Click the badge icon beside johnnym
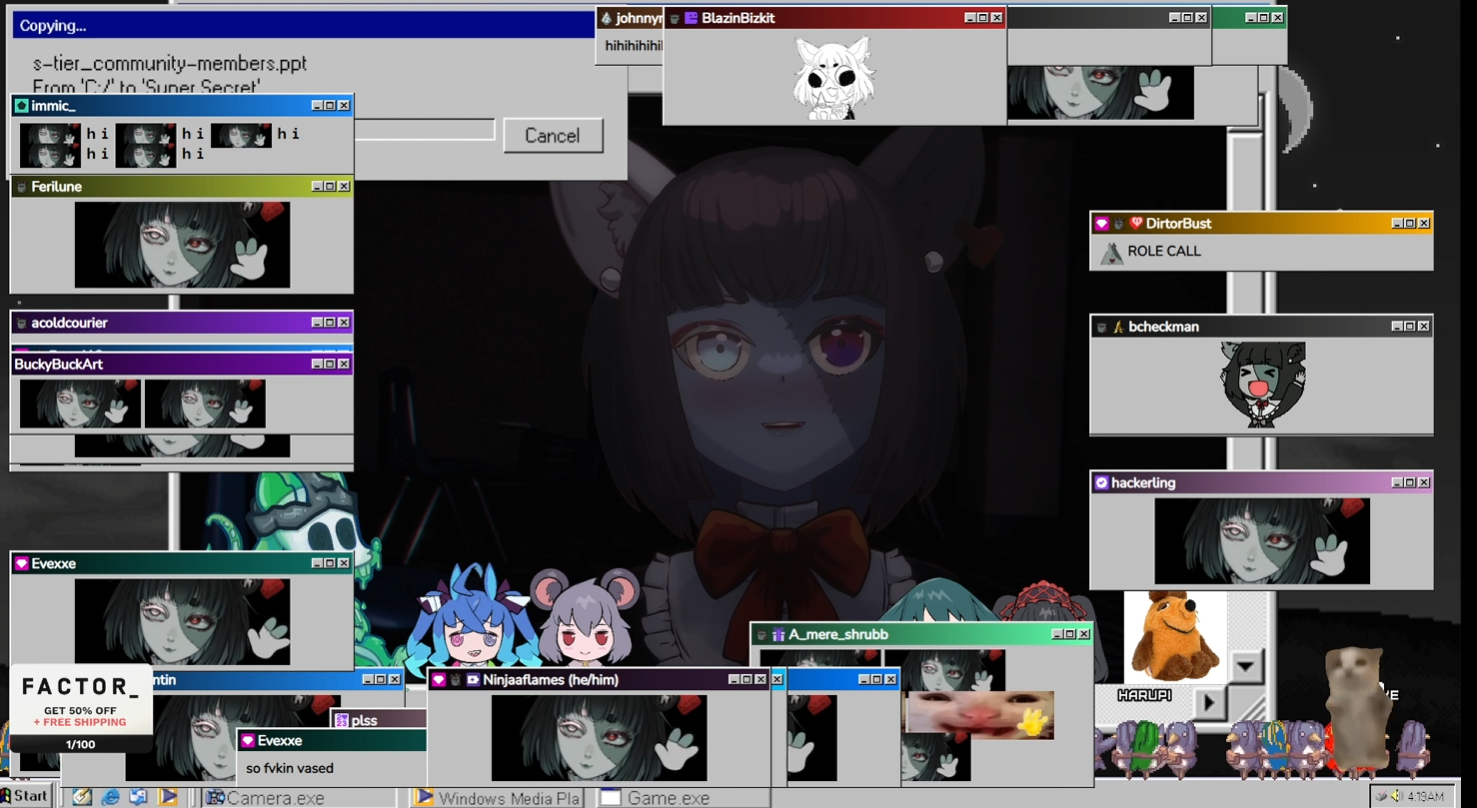 click(x=605, y=18)
